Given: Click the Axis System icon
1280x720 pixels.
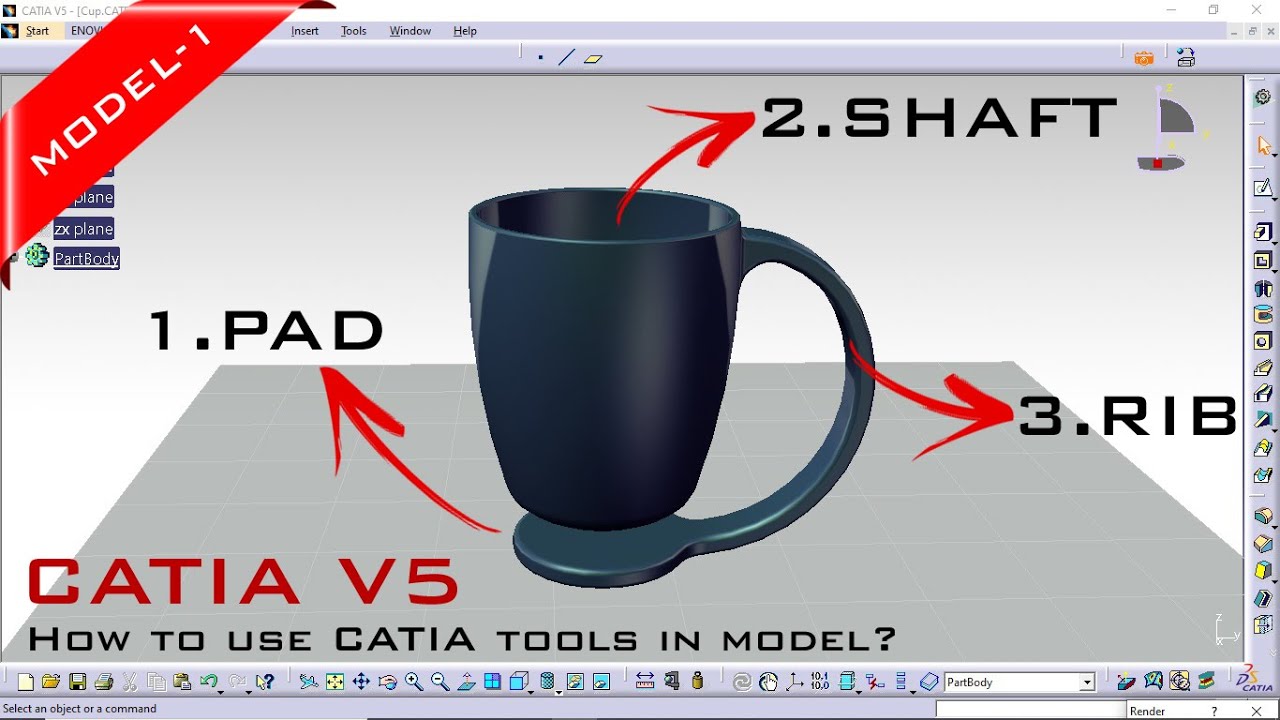Looking at the screenshot, I should [x=794, y=682].
